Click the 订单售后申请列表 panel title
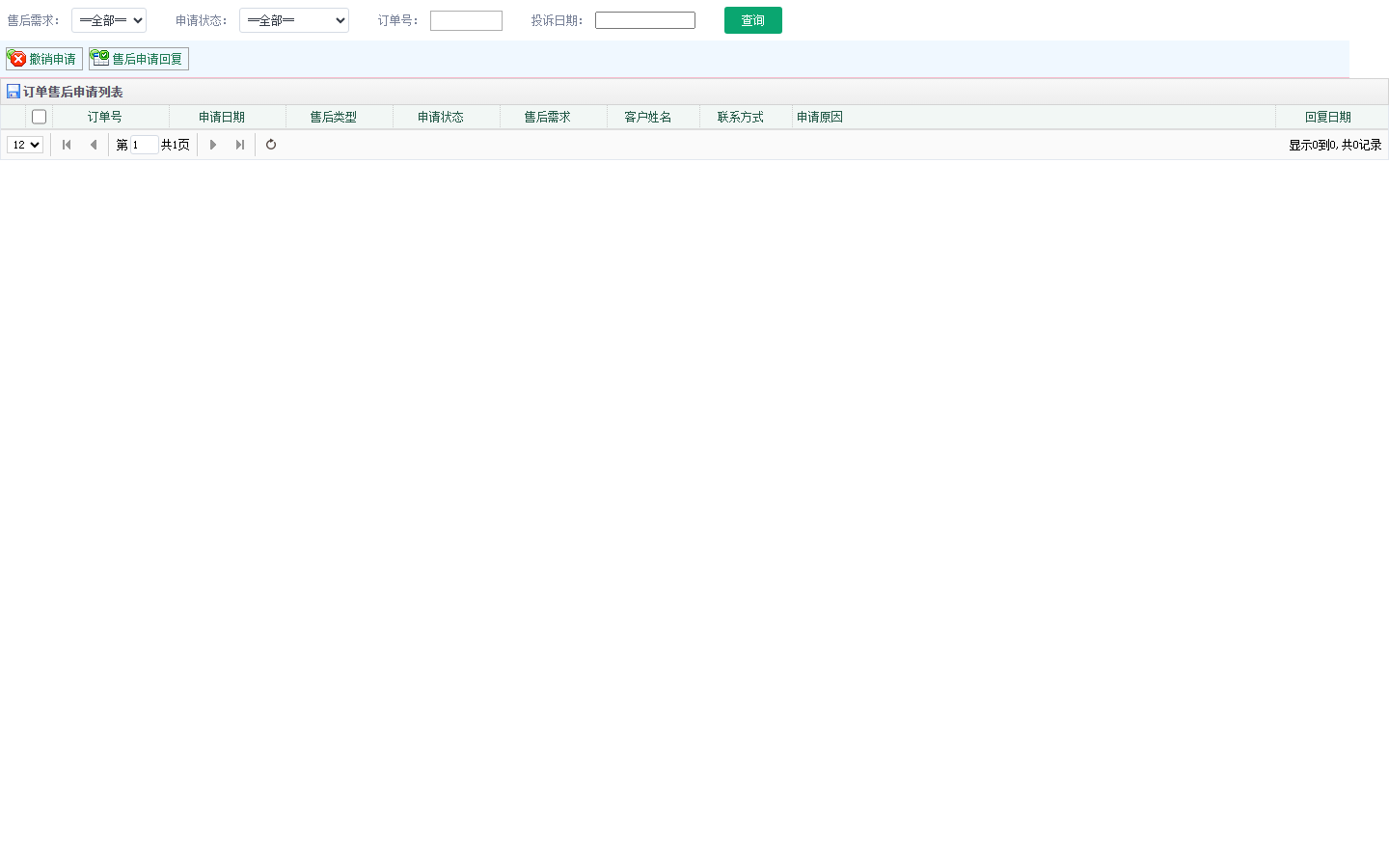The width and height of the screenshot is (1389, 868). pyautogui.click(x=73, y=92)
